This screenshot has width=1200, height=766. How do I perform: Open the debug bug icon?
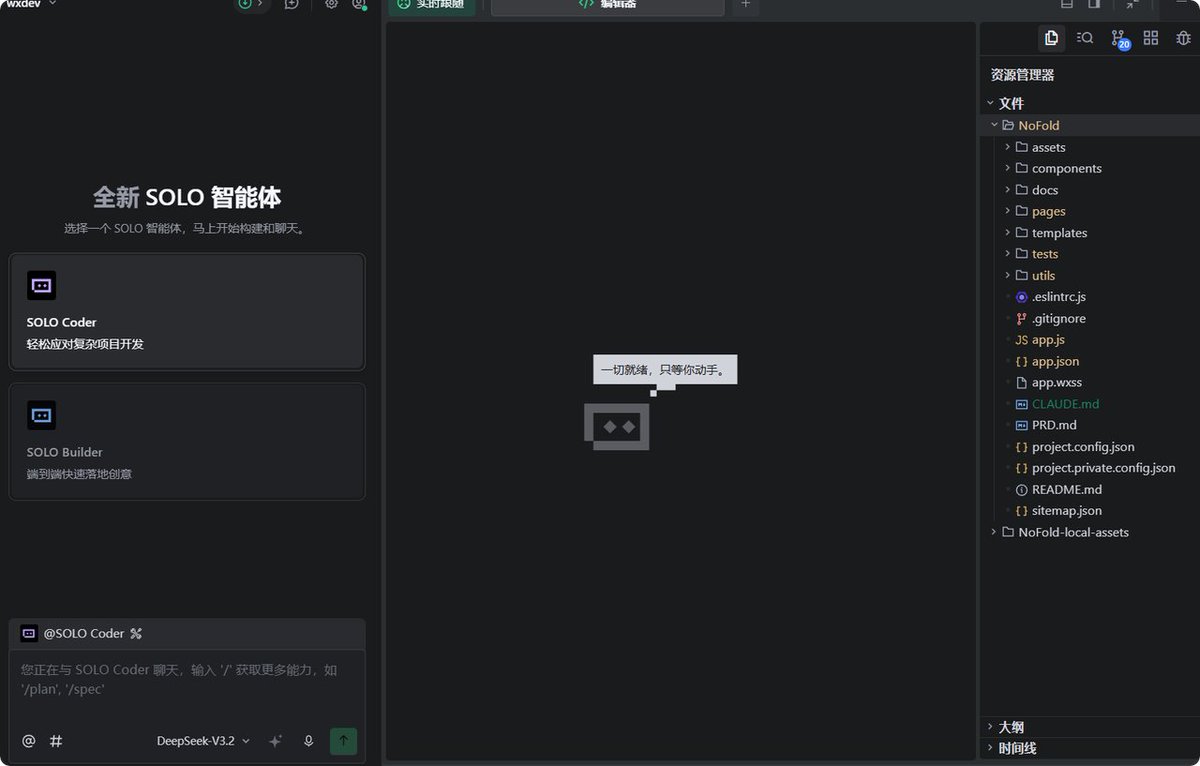pos(1184,38)
